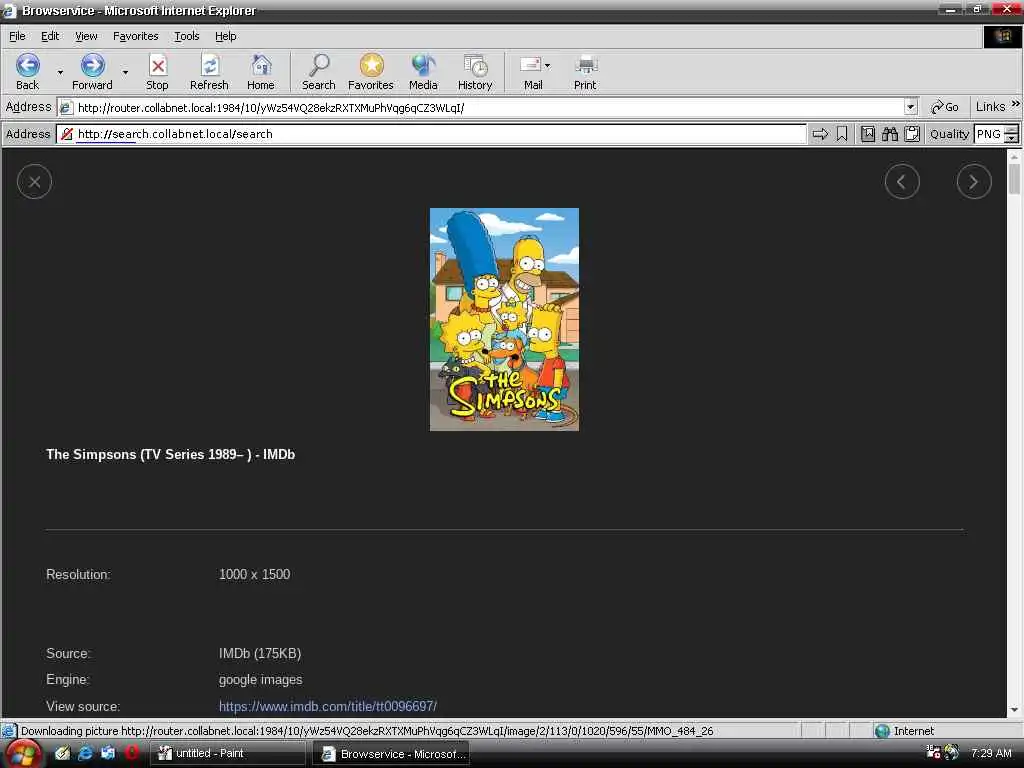This screenshot has width=1024, height=768.
Task: Click the Browservice go arrow icon
Action: [x=820, y=134]
